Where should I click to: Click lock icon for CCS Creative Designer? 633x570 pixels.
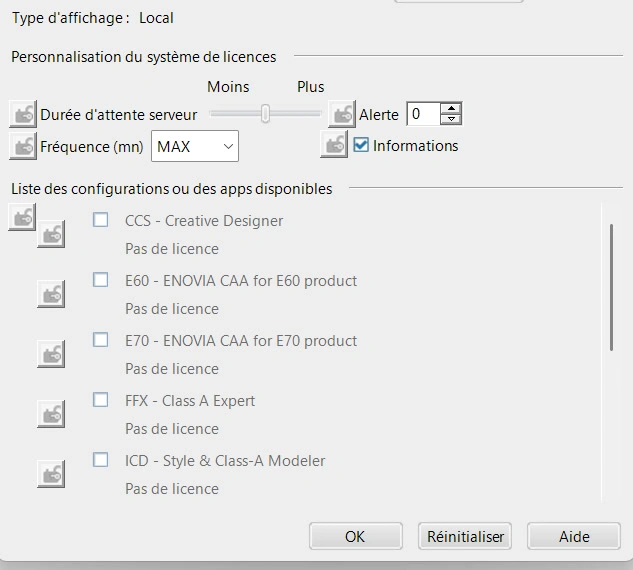point(51,234)
